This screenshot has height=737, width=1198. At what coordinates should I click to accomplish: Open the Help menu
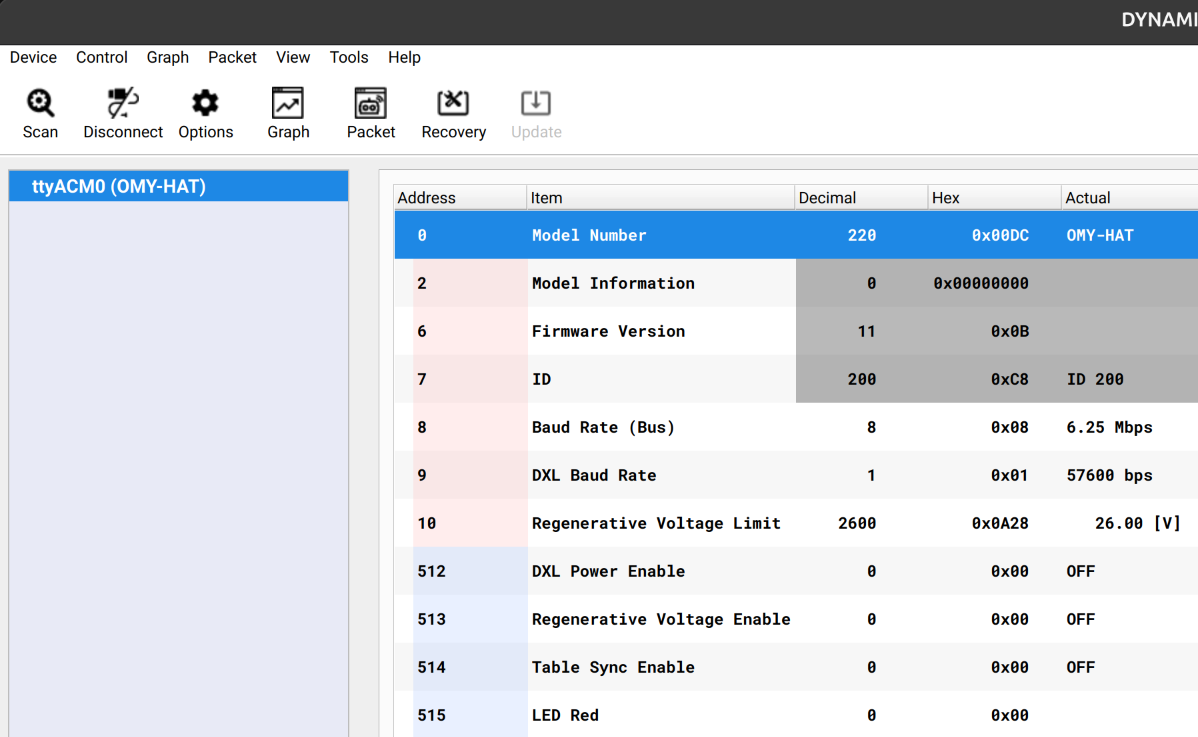pos(404,57)
